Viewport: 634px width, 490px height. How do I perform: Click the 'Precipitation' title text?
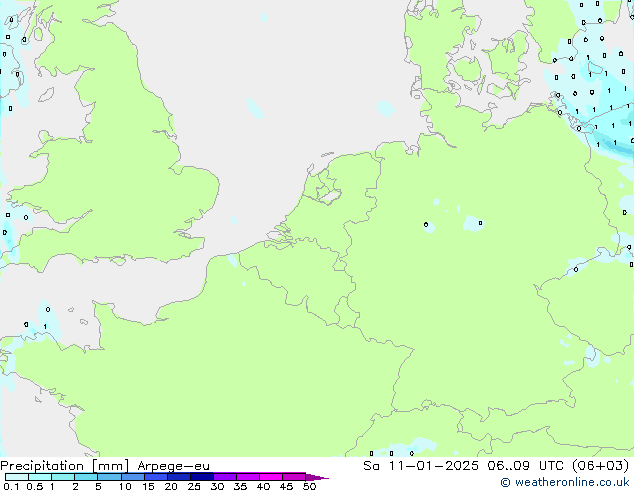[42, 466]
